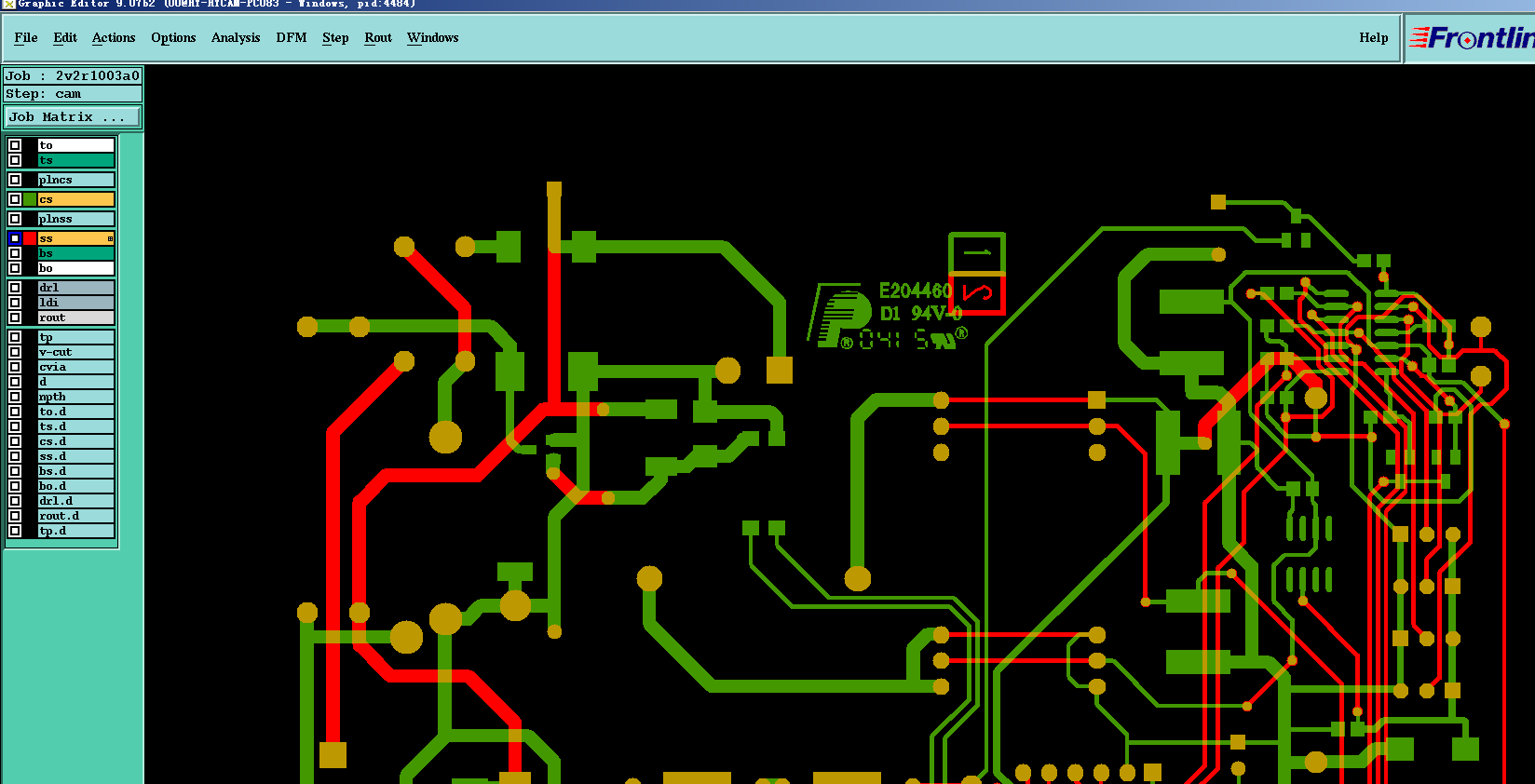The image size is (1535, 784).
Task: Toggle display checkbox for layer ts
Action: [x=15, y=160]
